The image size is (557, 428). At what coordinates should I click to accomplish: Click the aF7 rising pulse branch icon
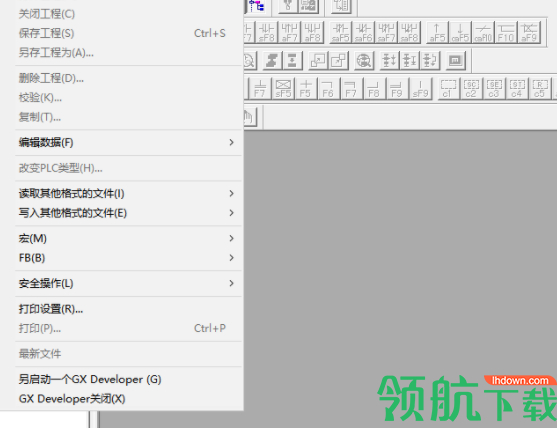click(290, 32)
